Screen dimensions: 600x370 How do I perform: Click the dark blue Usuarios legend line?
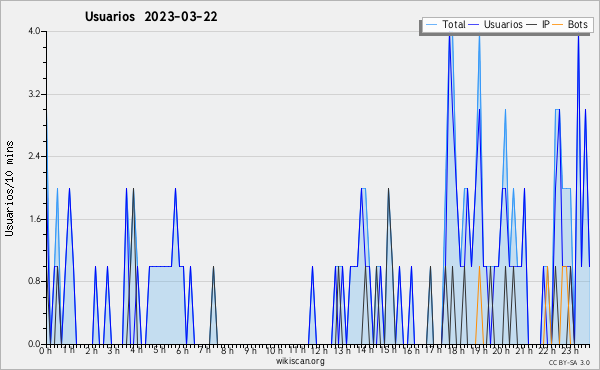point(474,25)
